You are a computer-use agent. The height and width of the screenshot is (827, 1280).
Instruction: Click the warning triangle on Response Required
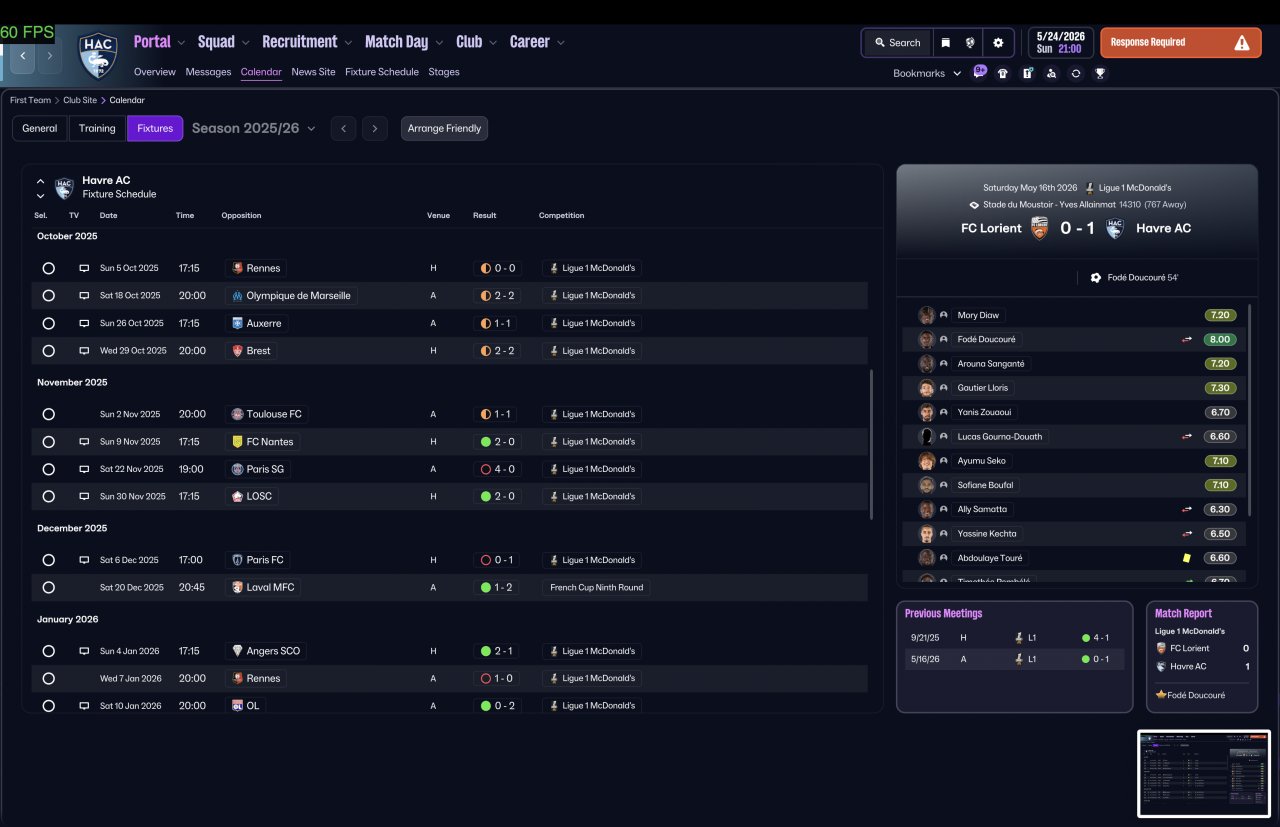pos(1241,43)
